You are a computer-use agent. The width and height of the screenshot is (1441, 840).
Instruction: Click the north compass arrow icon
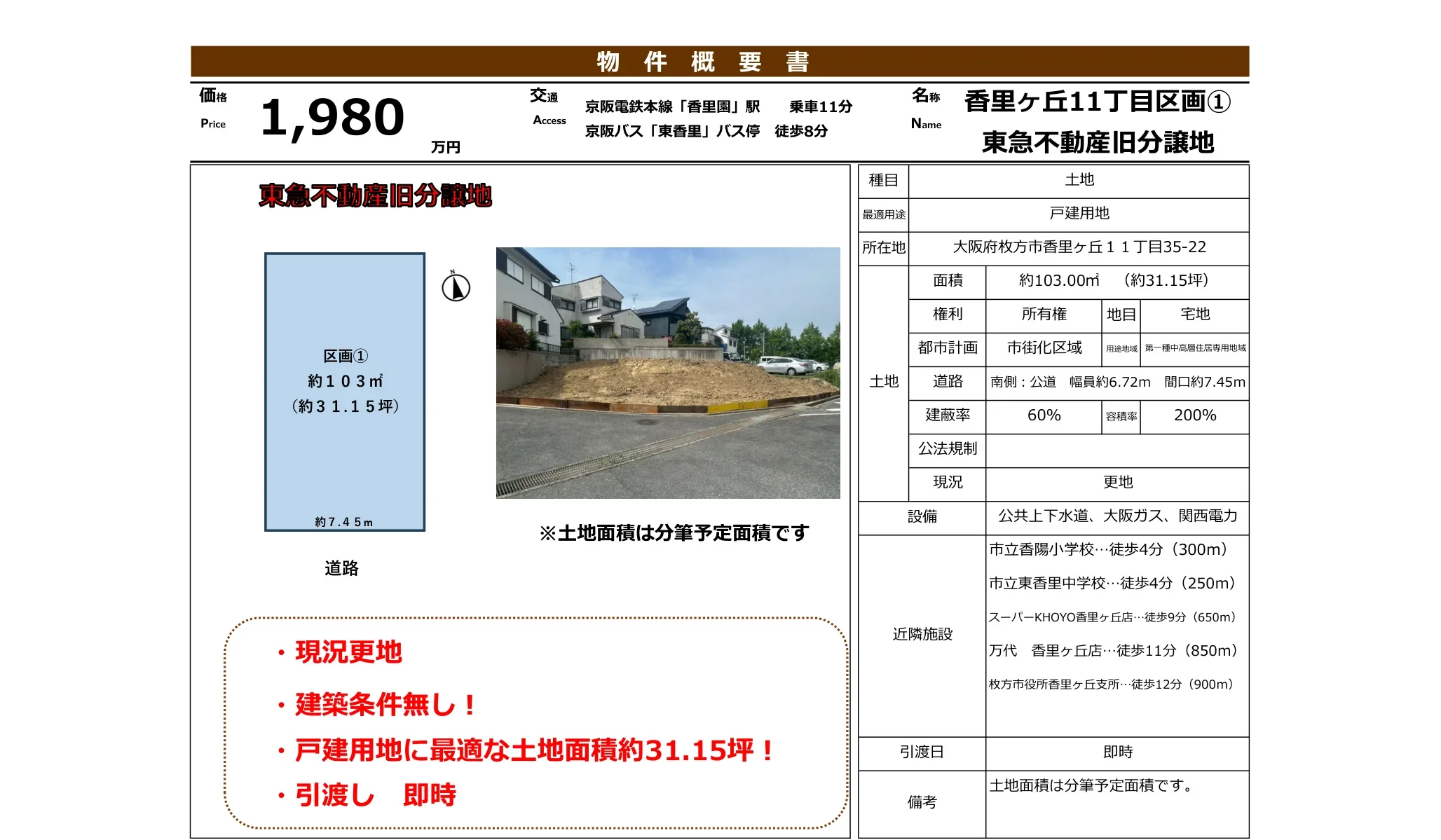(x=456, y=287)
